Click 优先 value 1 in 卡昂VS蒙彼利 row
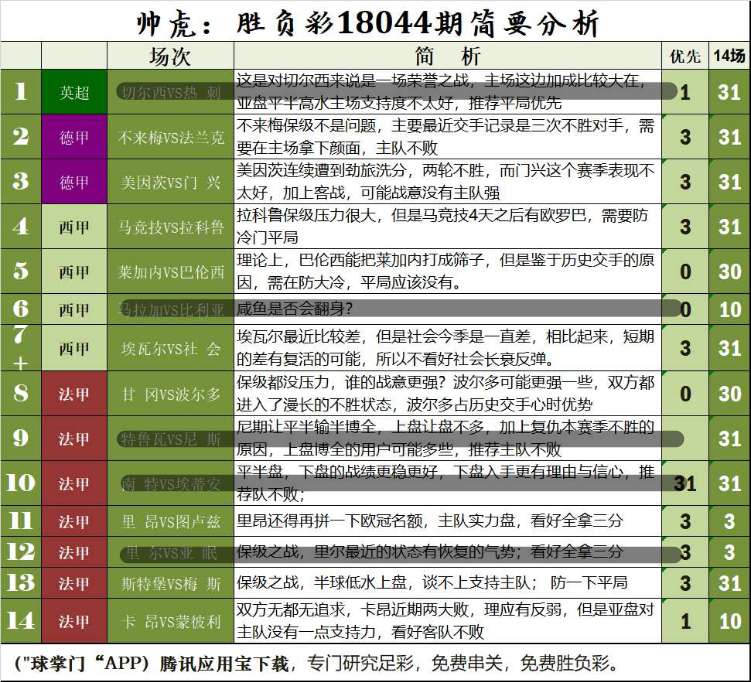 tap(685, 621)
